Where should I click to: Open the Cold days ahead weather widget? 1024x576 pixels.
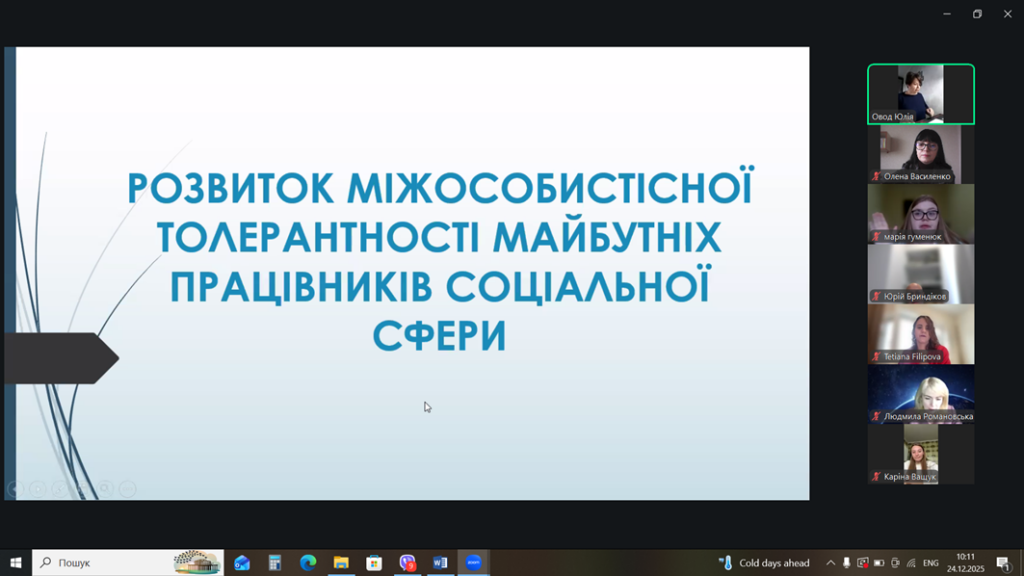(x=765, y=563)
